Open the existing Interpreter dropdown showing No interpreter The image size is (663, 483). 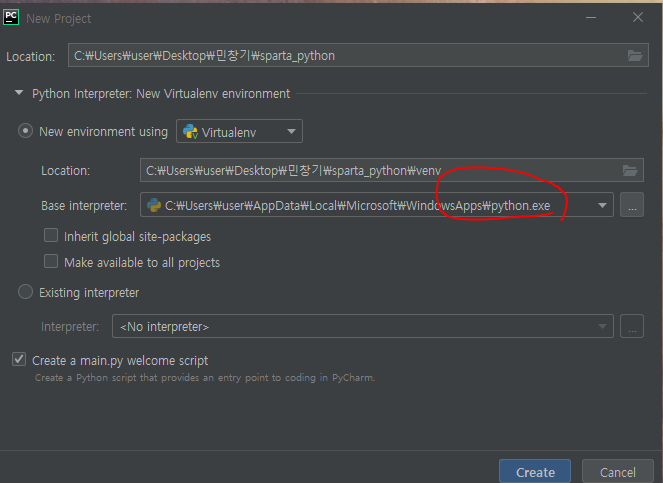(363, 326)
